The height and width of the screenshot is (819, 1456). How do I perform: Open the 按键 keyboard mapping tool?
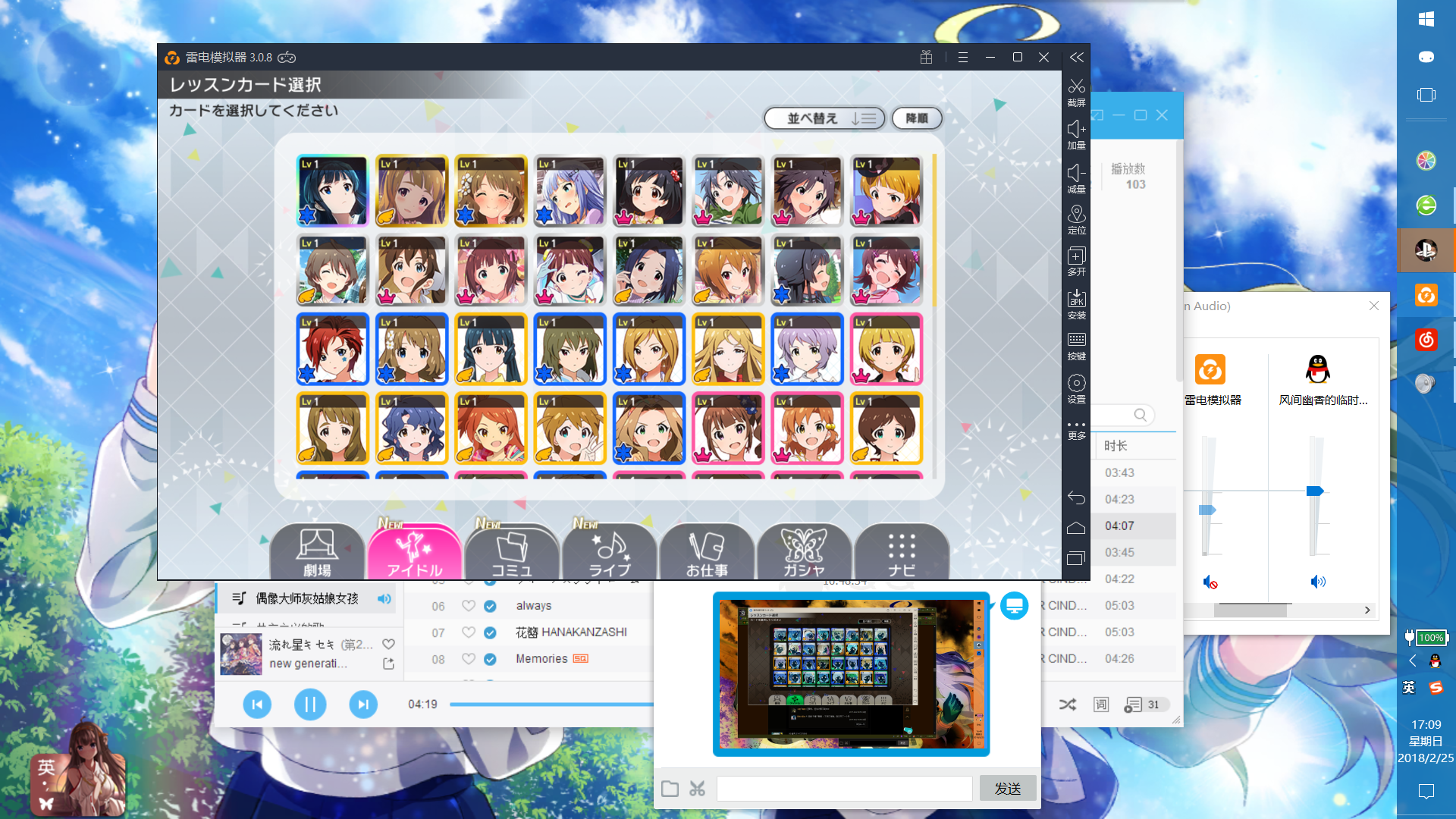[1076, 340]
